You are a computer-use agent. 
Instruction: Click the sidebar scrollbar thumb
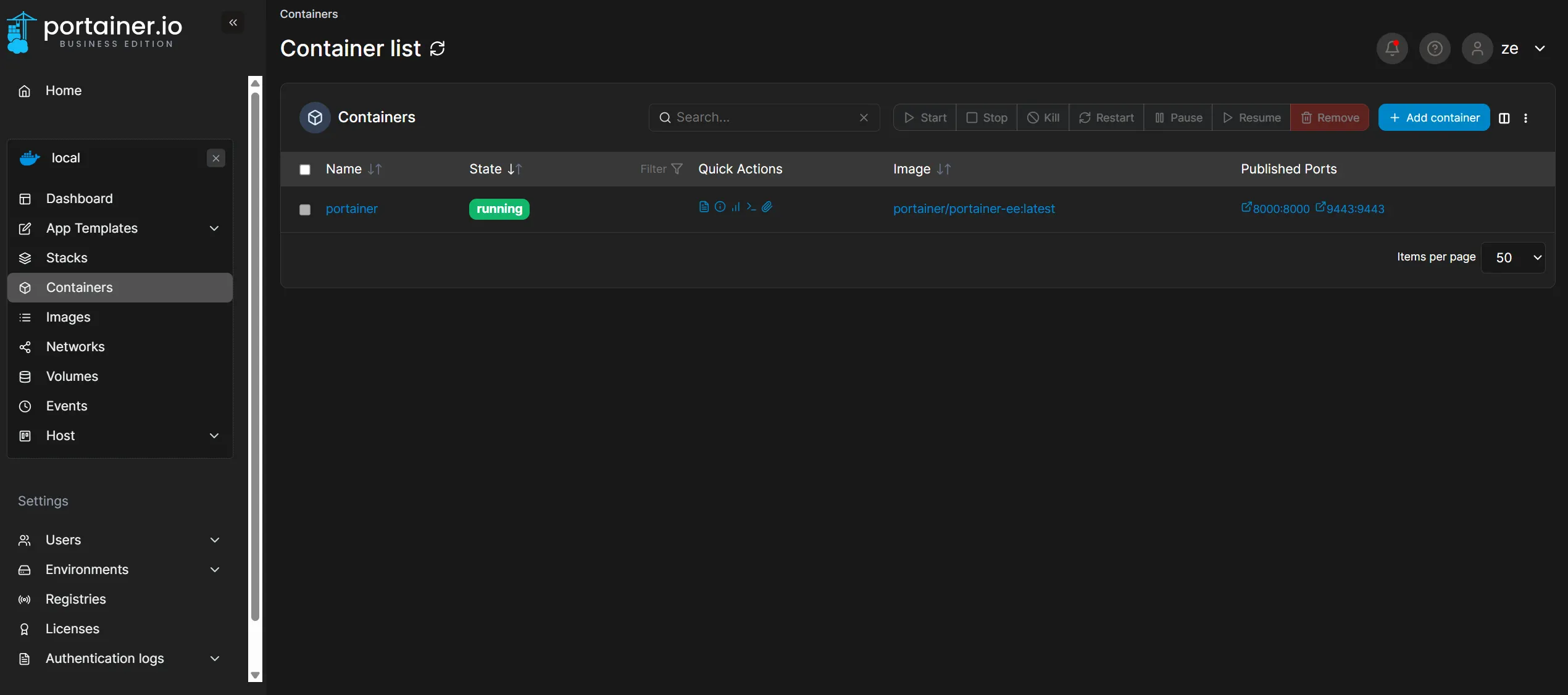tap(255, 357)
